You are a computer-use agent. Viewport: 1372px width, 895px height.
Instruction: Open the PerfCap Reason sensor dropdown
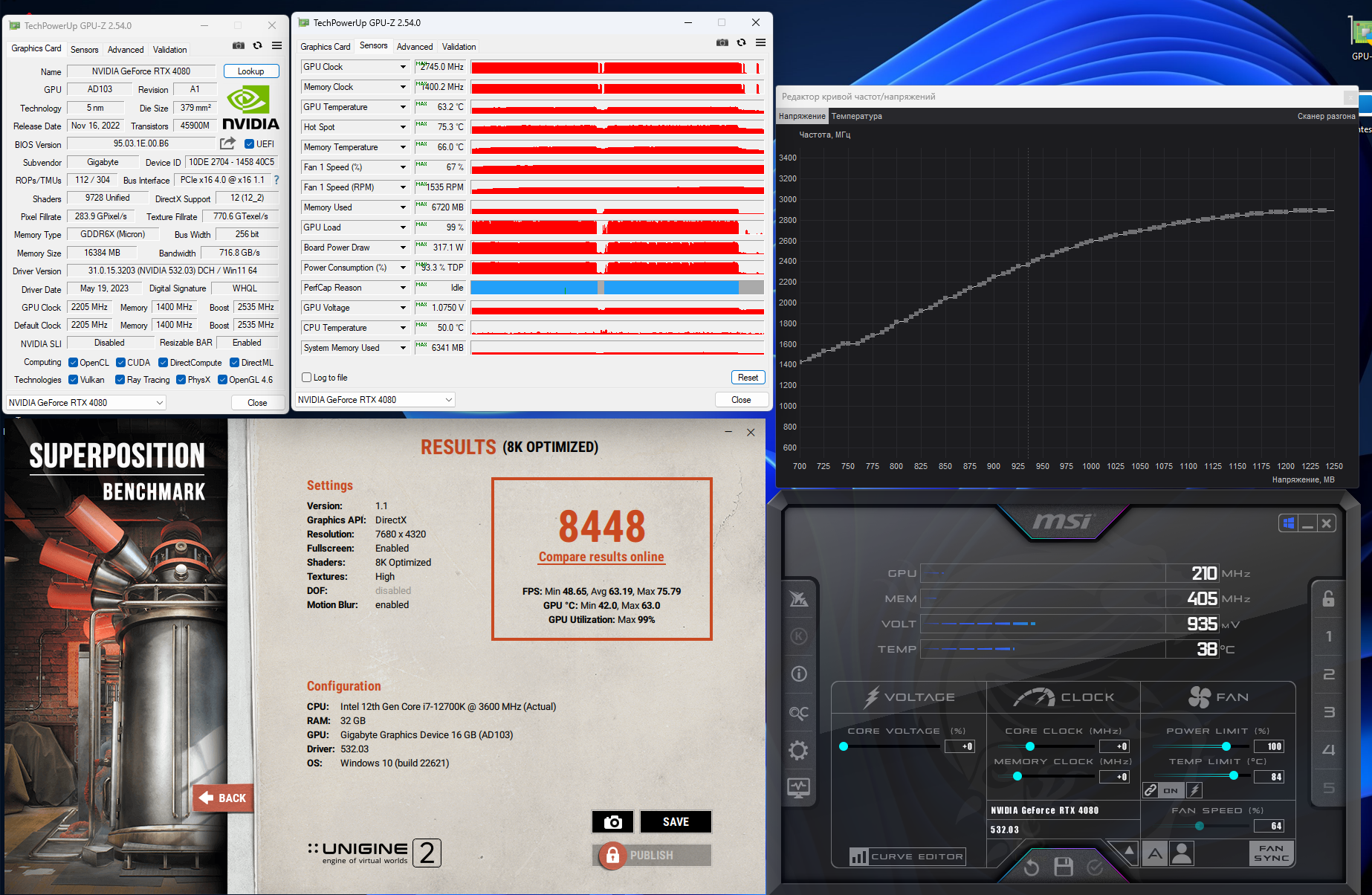pyautogui.click(x=403, y=288)
